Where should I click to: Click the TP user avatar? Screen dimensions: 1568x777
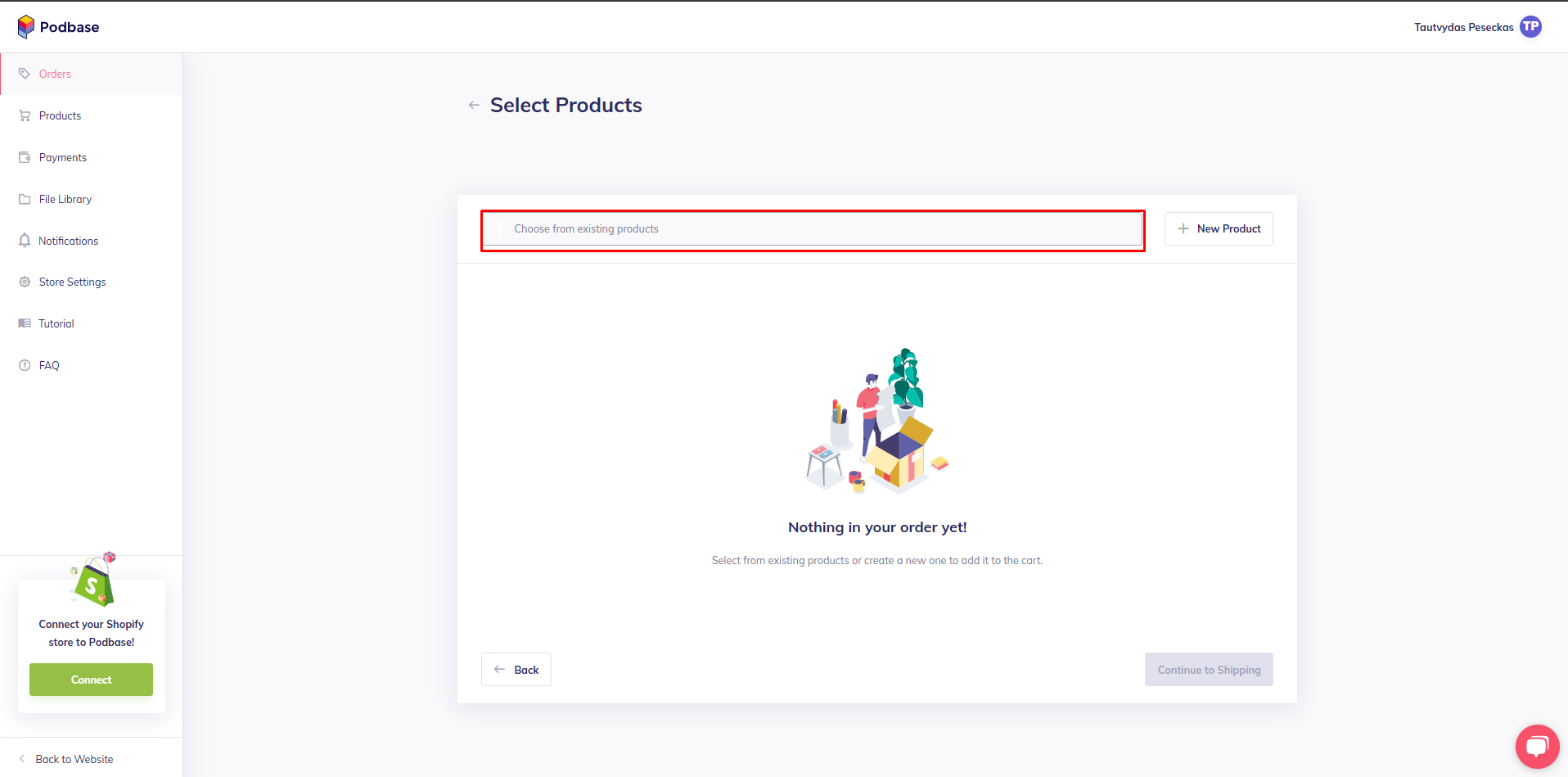click(1530, 27)
